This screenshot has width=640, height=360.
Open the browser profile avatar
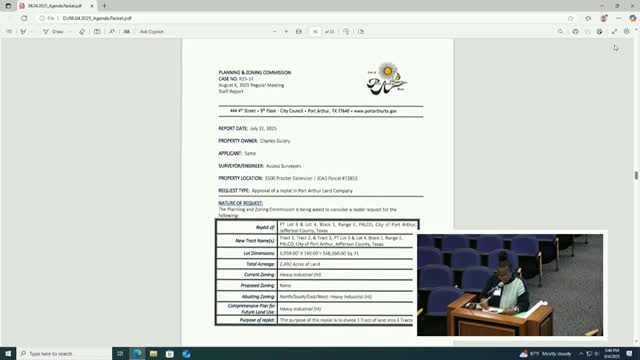click(x=604, y=18)
